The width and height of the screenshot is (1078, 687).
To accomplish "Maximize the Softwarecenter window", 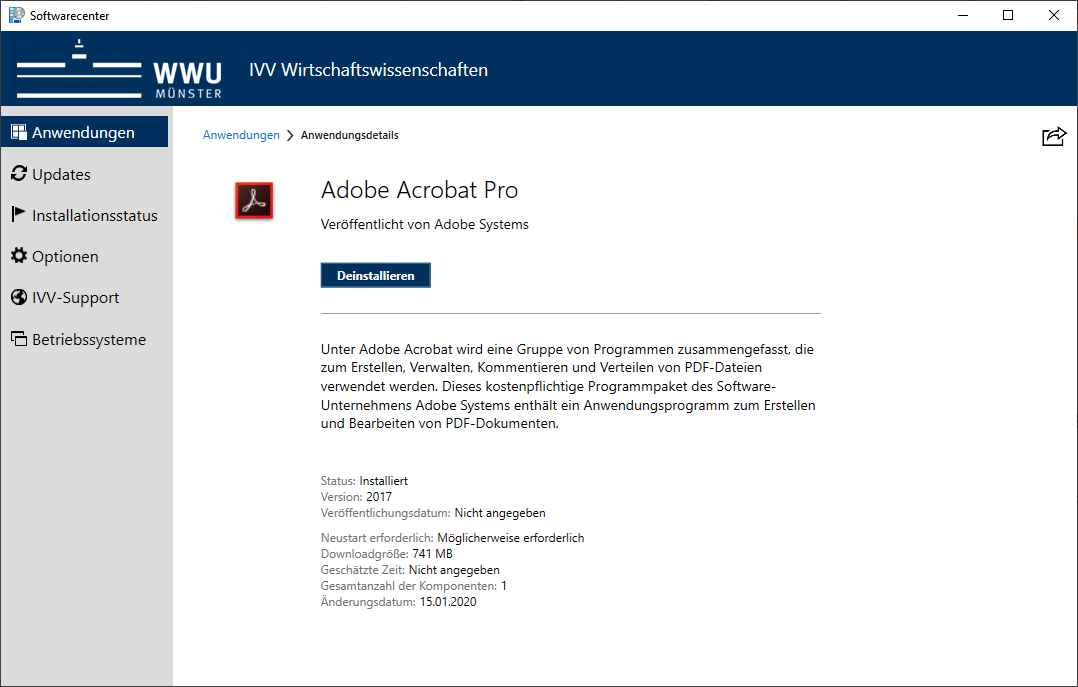I will click(x=1008, y=15).
